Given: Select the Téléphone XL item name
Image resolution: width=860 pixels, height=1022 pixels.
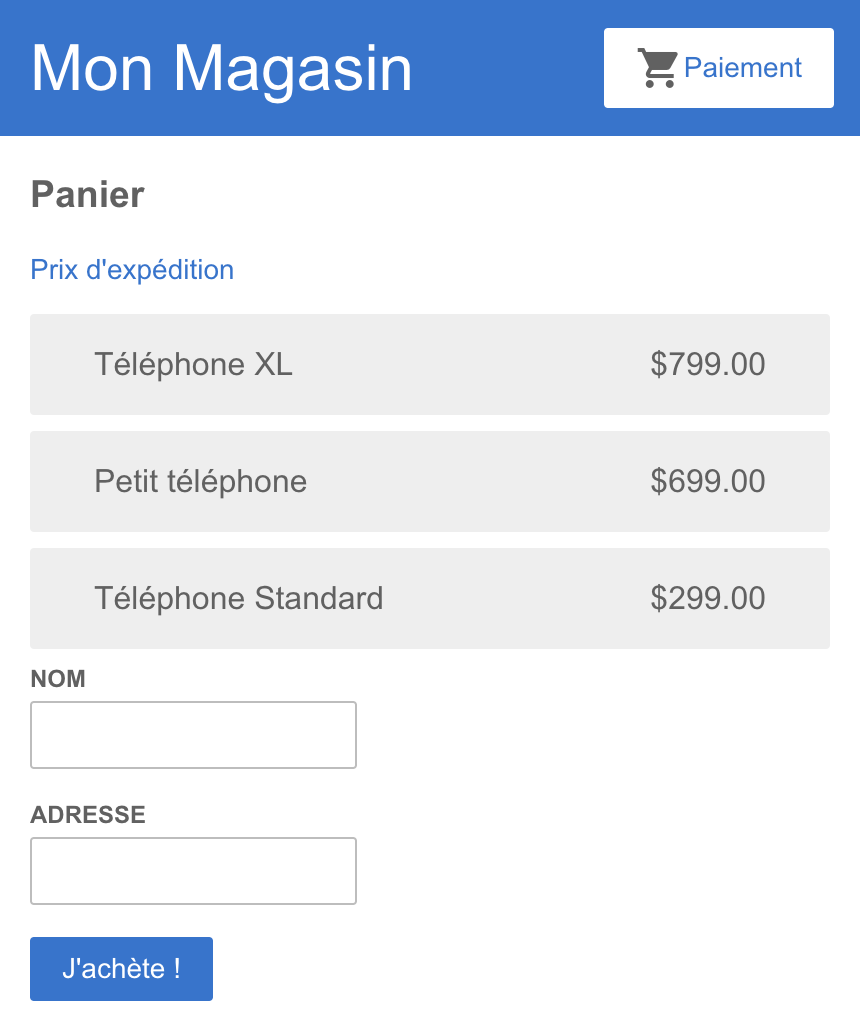Looking at the screenshot, I should (194, 364).
